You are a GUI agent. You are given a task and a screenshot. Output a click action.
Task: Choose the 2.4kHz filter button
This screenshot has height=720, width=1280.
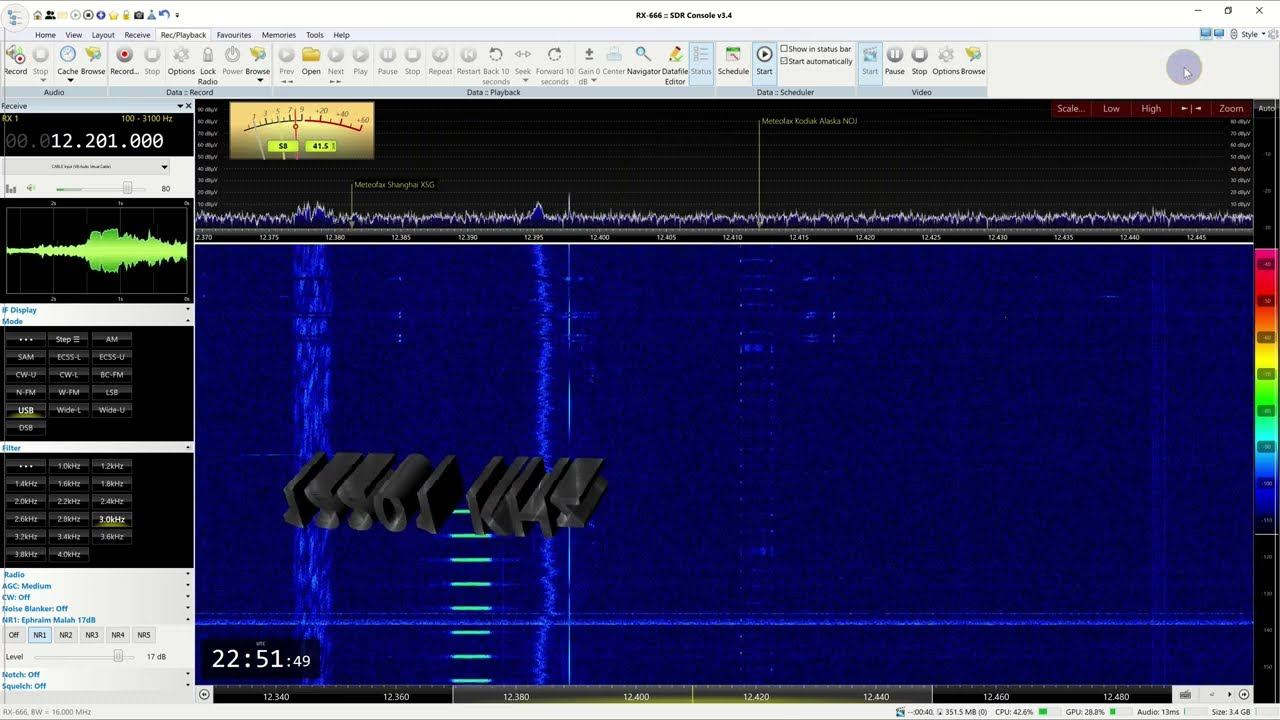[x=112, y=501]
